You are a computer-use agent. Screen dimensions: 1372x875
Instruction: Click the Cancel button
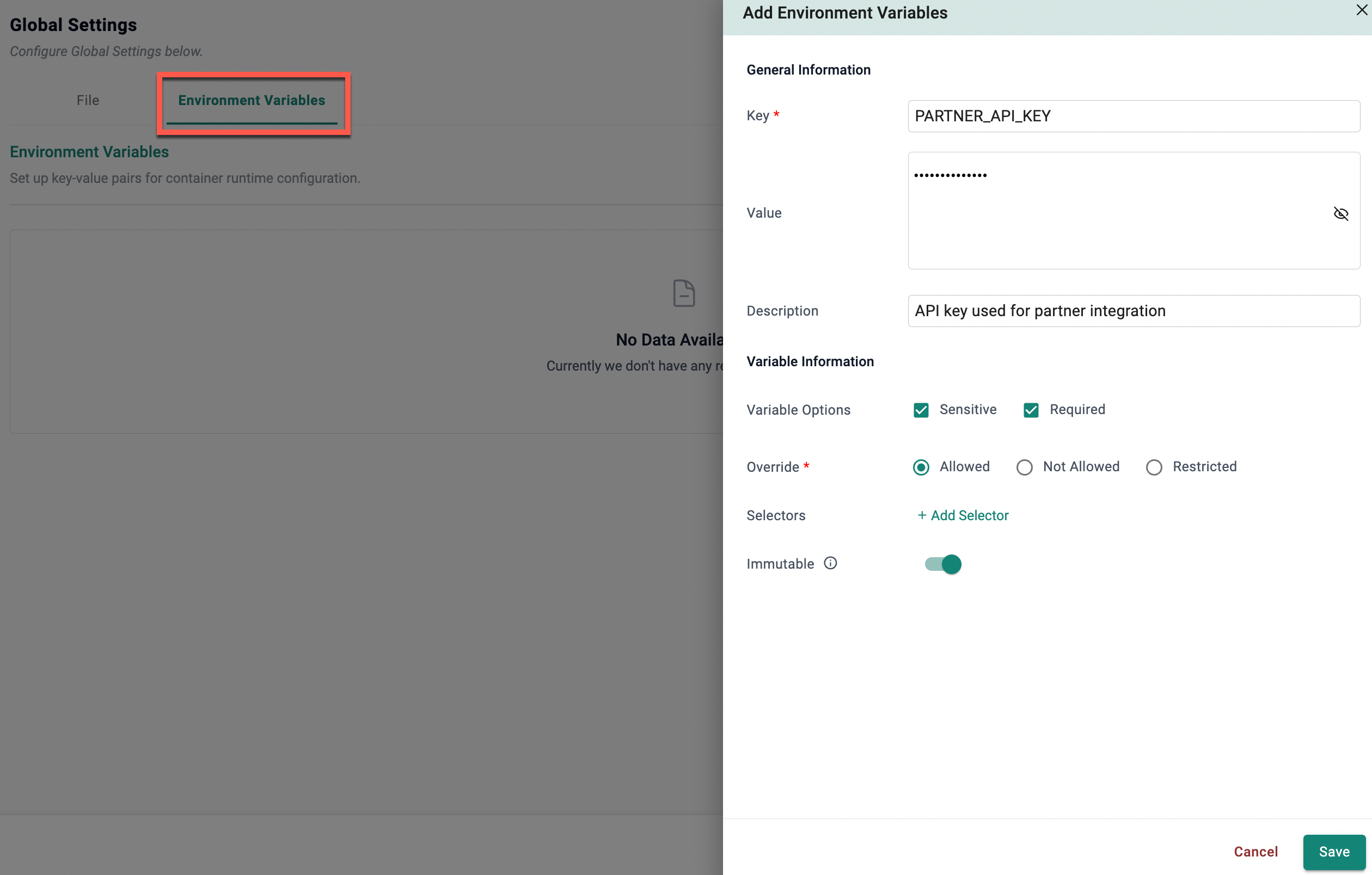point(1255,851)
